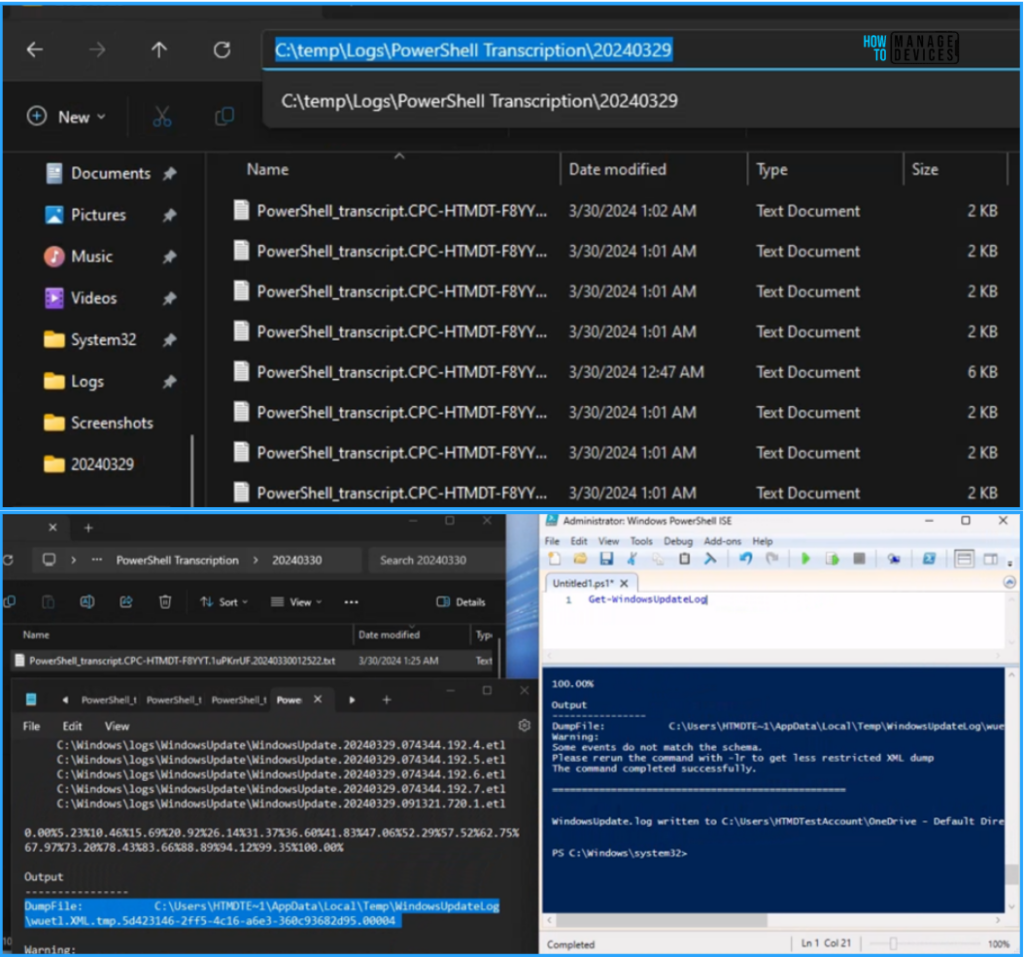Image resolution: width=1024 pixels, height=957 pixels.
Task: Close the tab in lower File Explorer
Action: [53, 528]
